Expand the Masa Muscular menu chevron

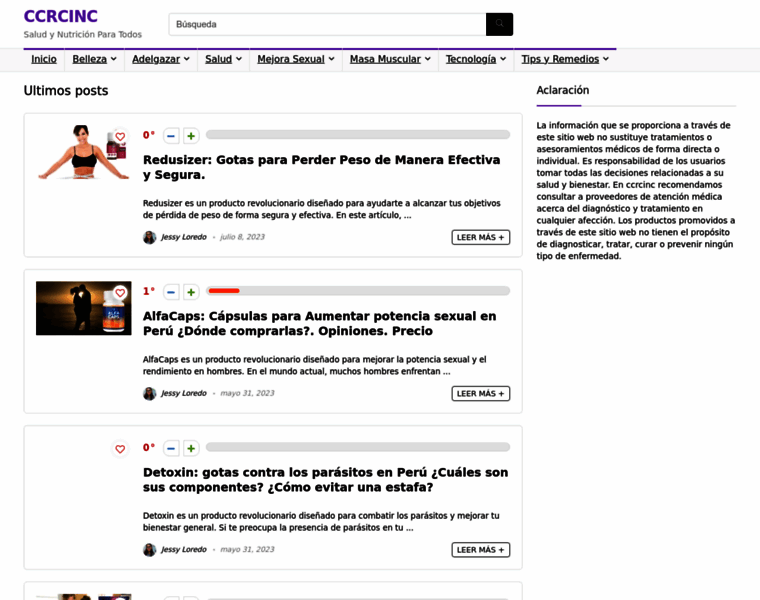pyautogui.click(x=428, y=59)
